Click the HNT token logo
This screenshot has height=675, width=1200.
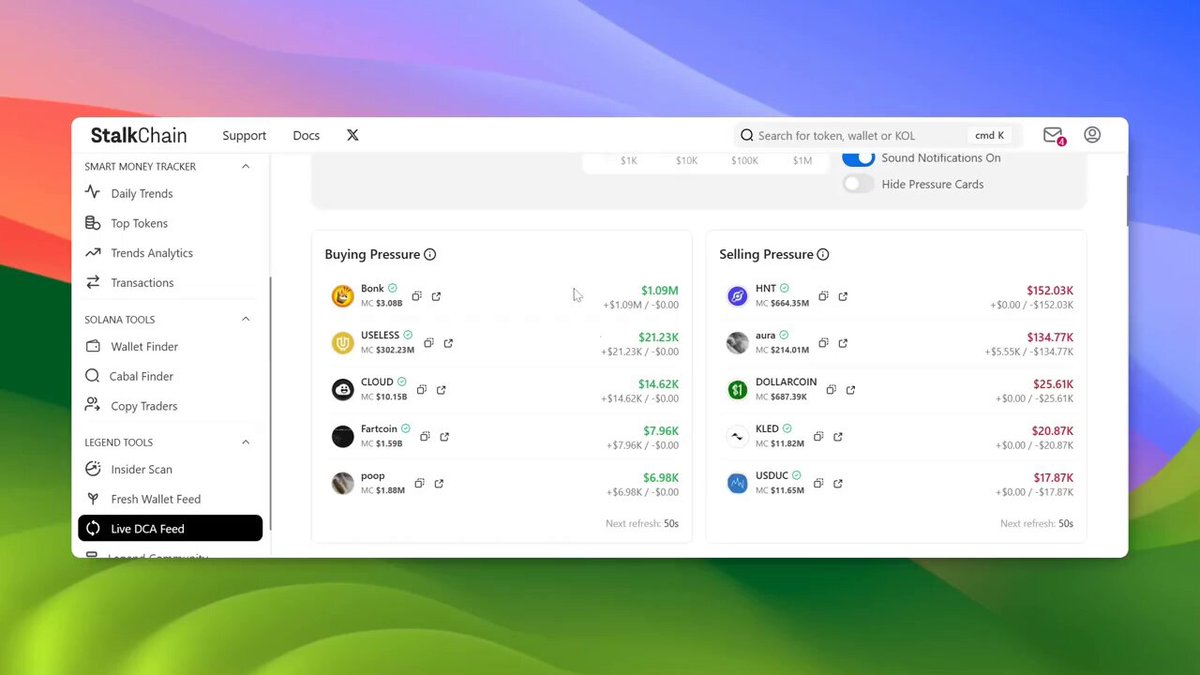(737, 296)
